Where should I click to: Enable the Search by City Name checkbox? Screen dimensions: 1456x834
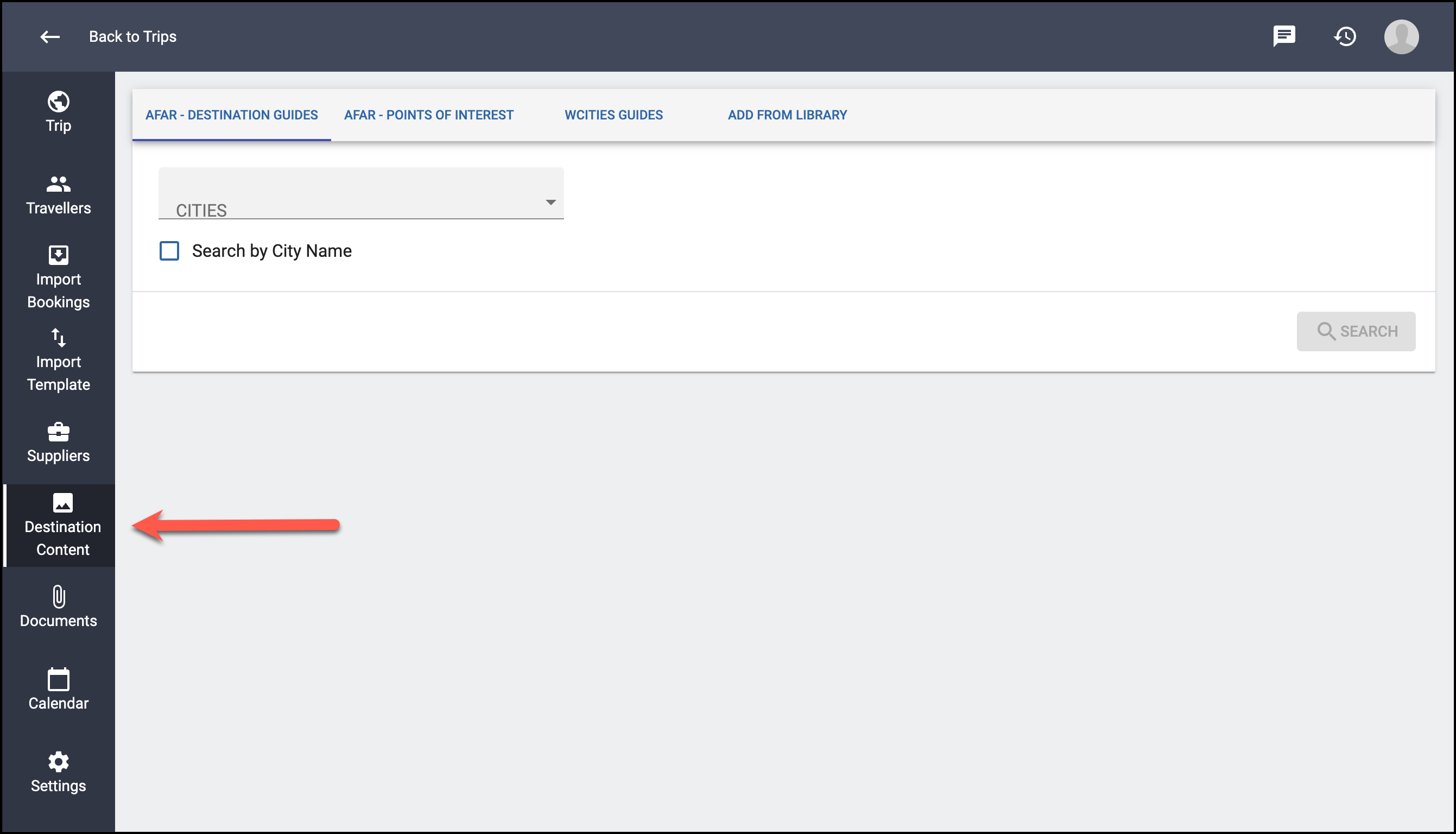(x=169, y=251)
